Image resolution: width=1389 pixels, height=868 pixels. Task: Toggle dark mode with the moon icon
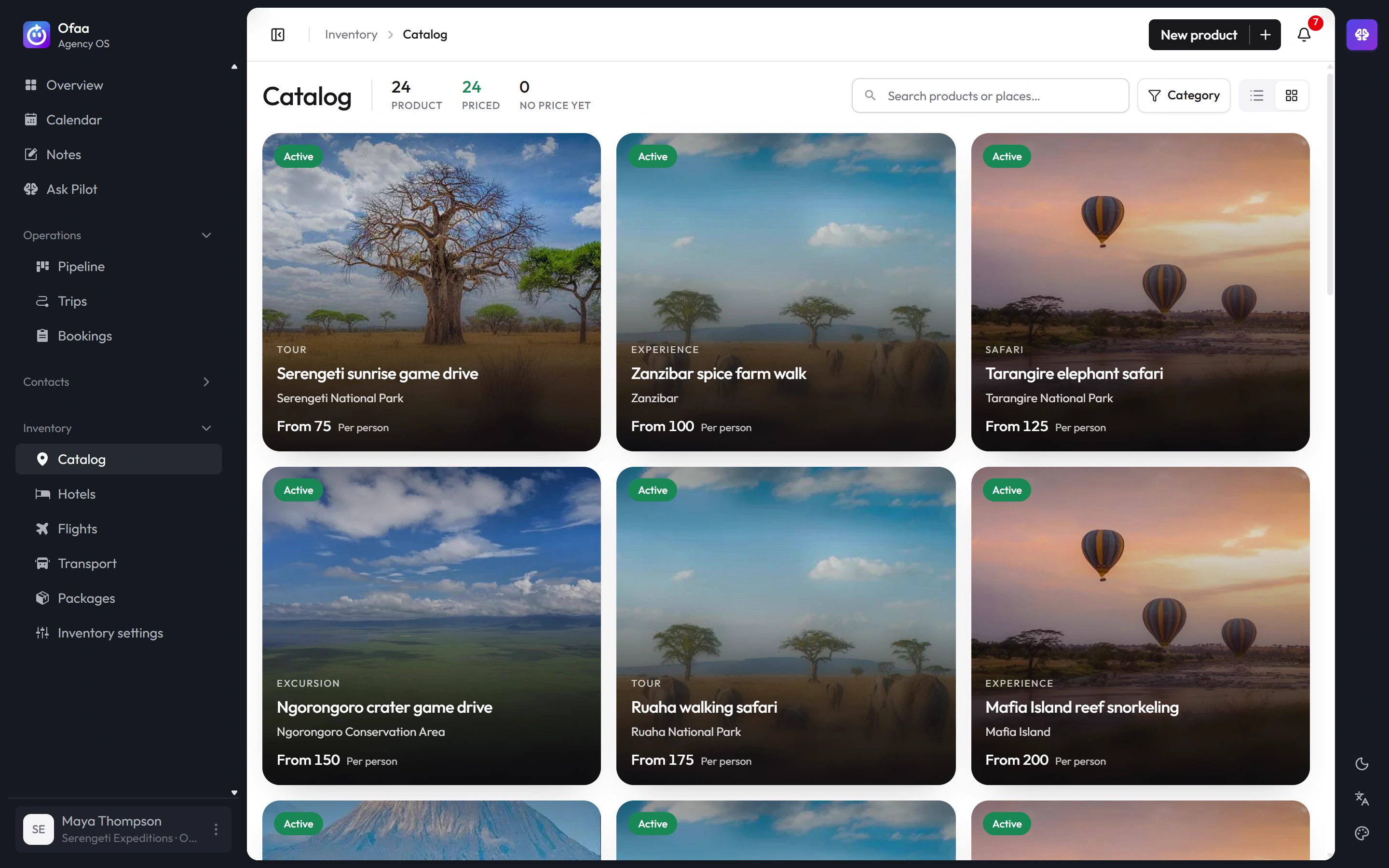tap(1362, 763)
